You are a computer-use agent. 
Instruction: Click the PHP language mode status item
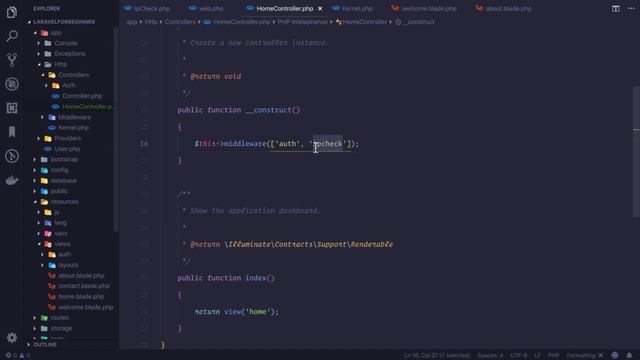click(x=553, y=356)
